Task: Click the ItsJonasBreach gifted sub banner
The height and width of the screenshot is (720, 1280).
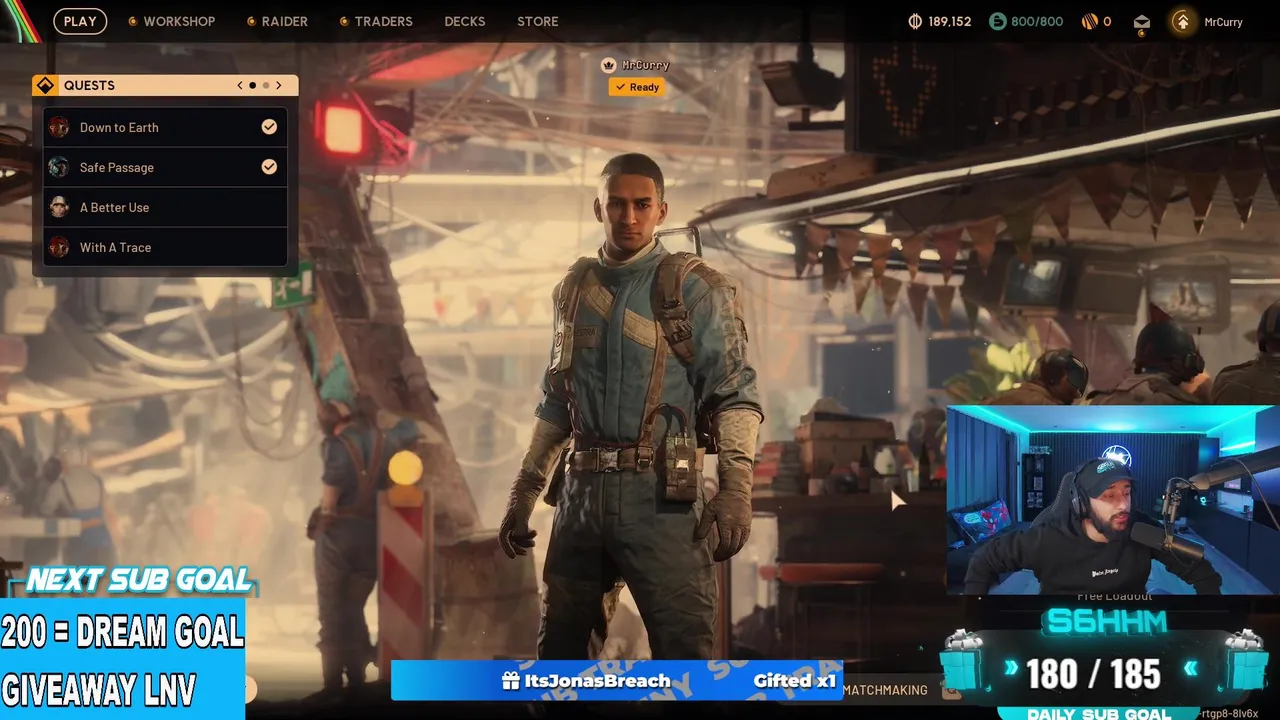Action: click(x=617, y=681)
